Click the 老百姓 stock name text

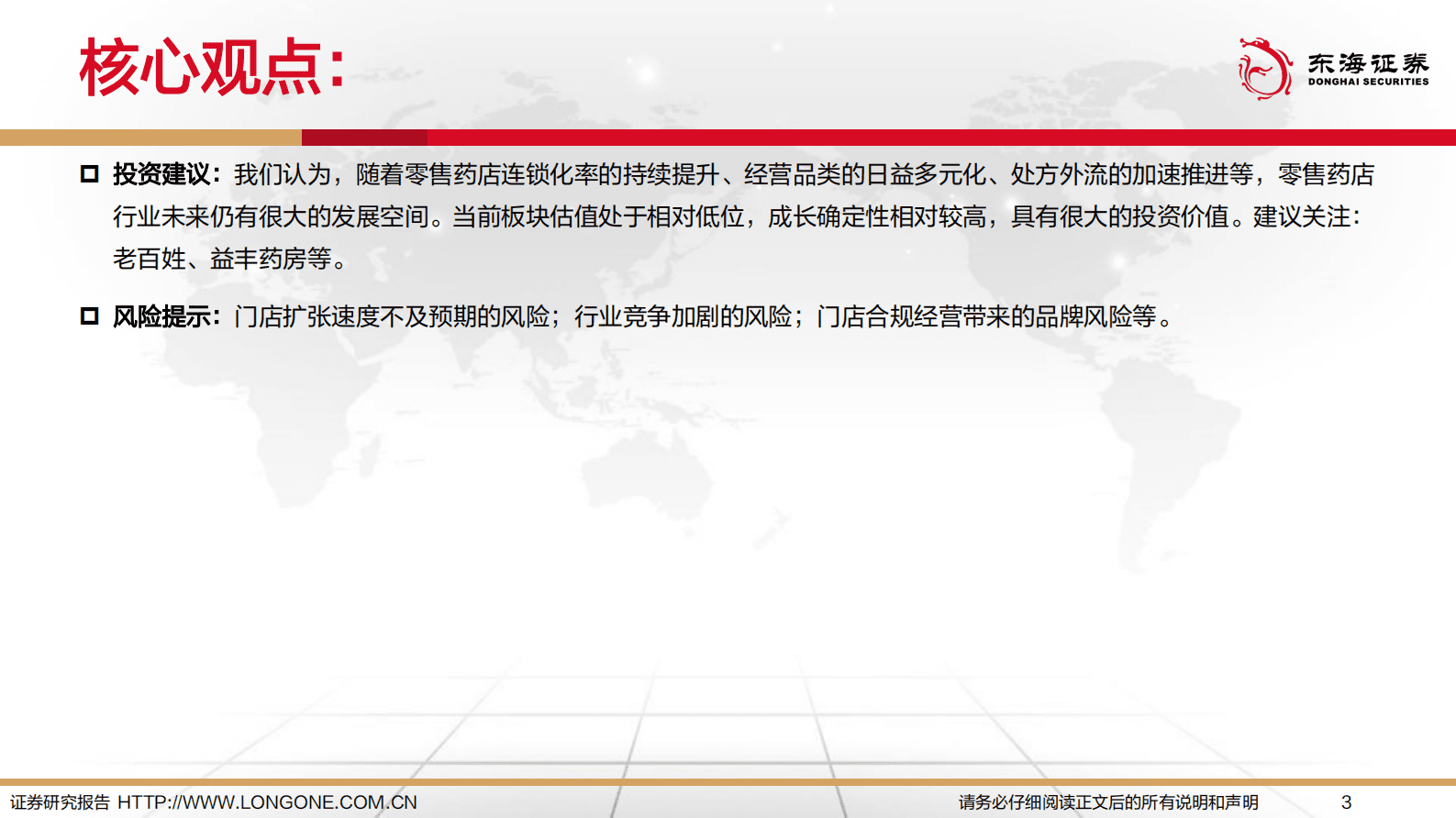click(x=149, y=260)
